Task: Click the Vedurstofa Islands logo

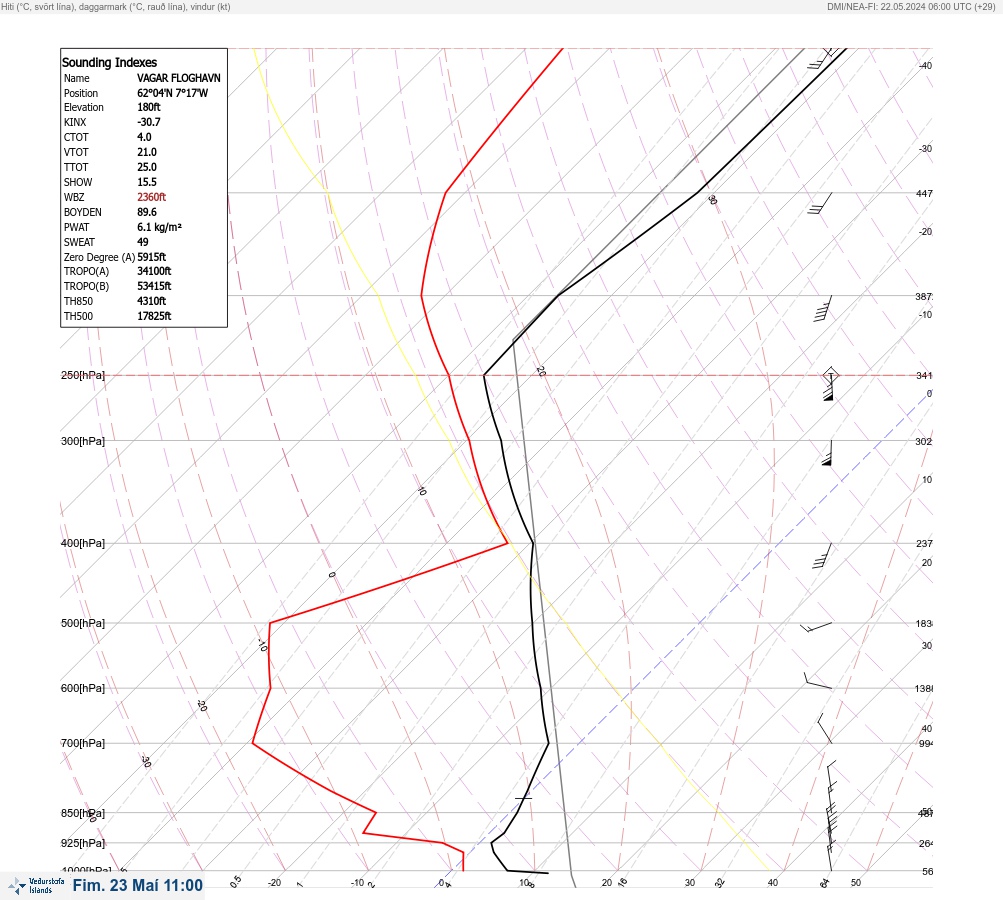Action: coord(36,886)
